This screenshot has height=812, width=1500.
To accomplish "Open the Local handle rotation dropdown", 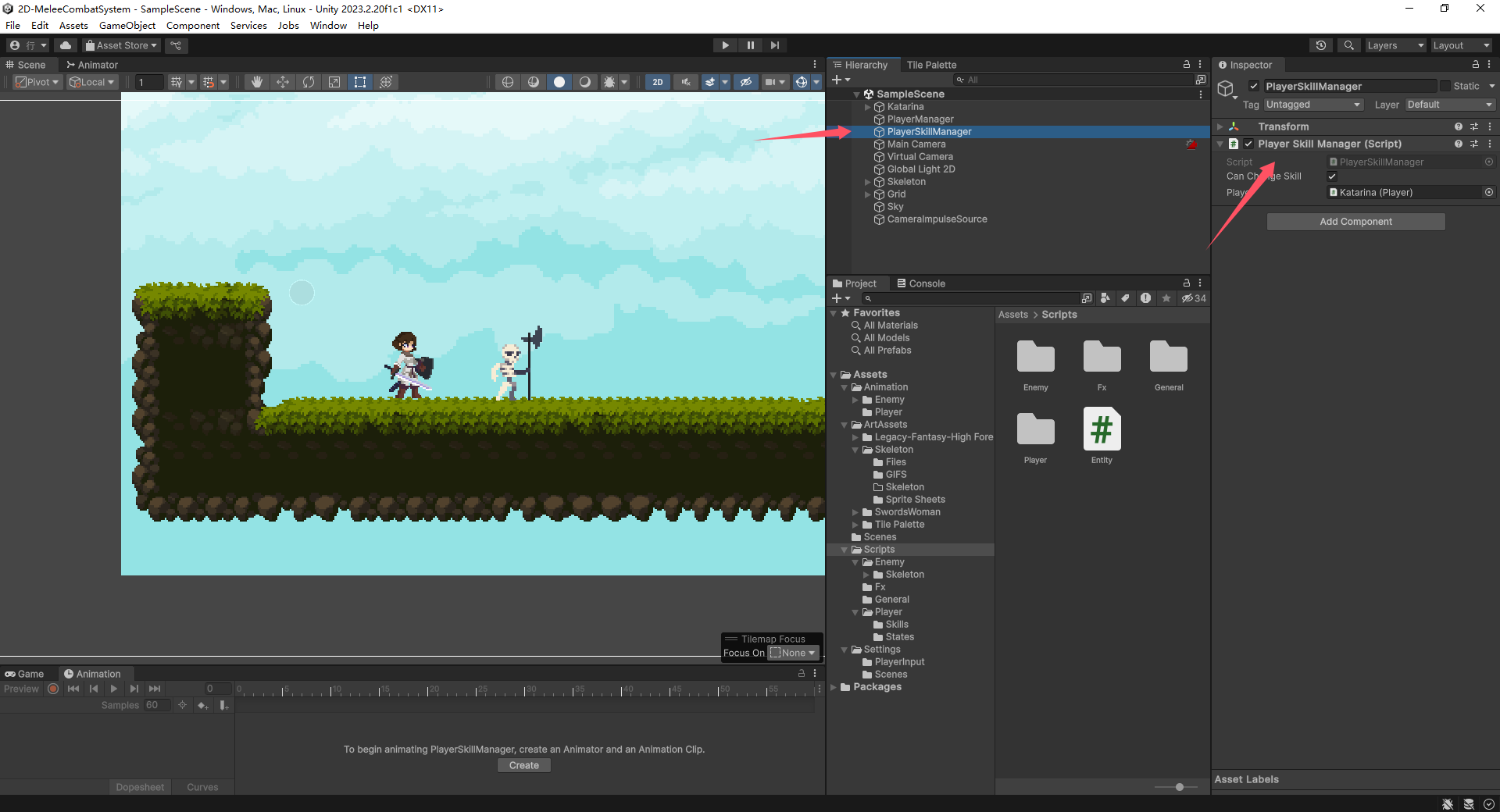I will point(92,82).
